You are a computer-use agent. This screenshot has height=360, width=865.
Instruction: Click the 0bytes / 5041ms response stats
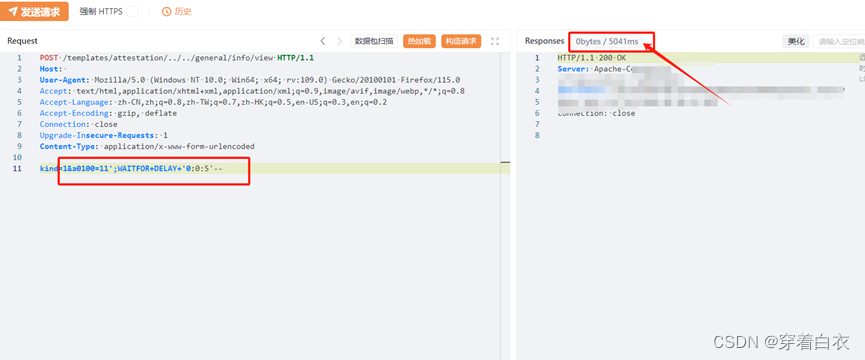click(x=607, y=41)
